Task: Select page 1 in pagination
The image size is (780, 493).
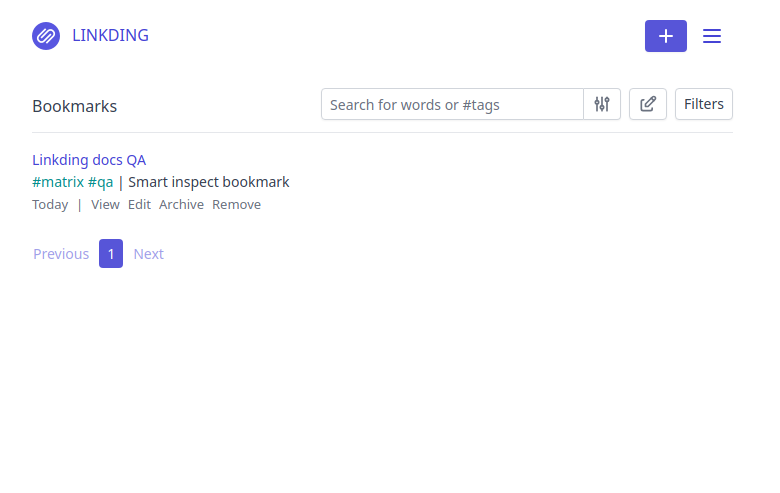Action: 111,254
